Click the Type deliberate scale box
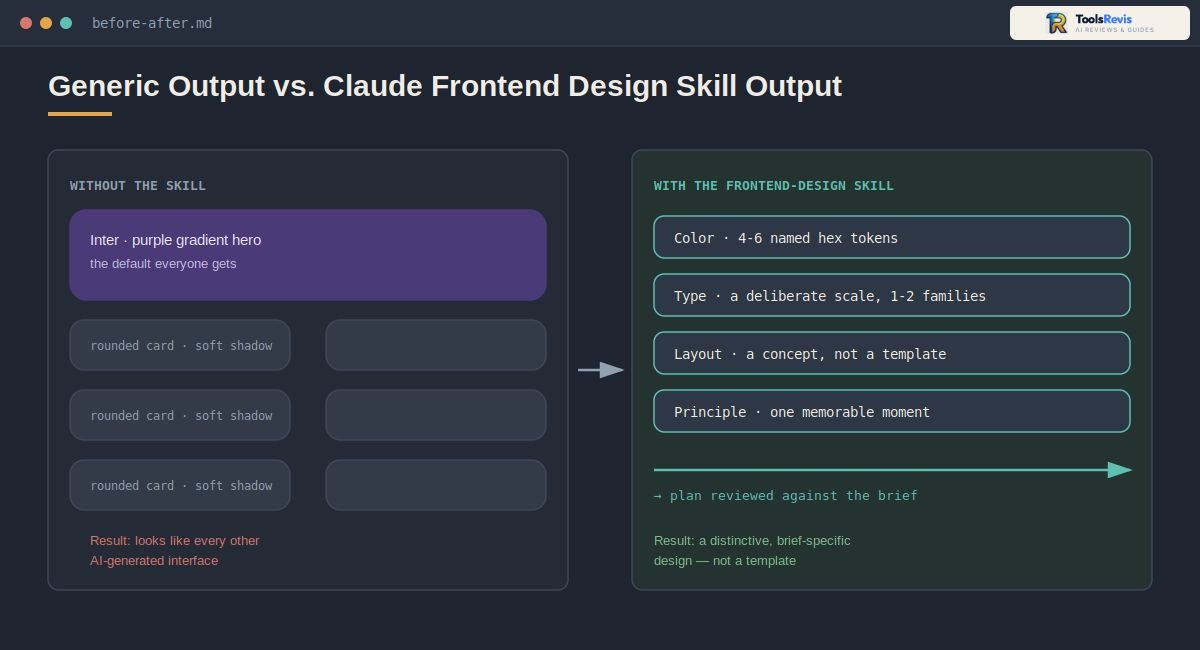The image size is (1200, 650). [892, 295]
